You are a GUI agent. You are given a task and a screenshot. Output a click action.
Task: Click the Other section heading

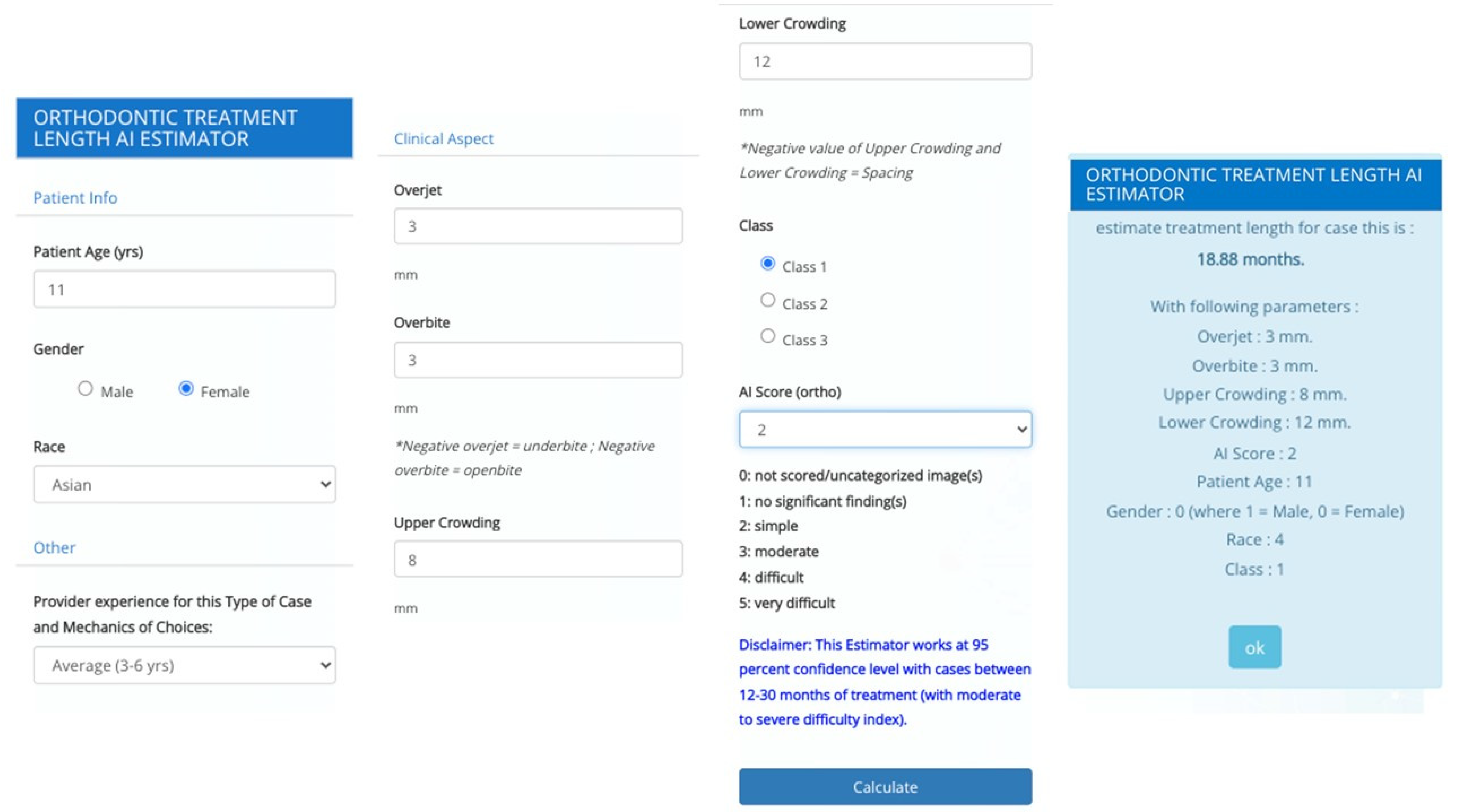[54, 547]
